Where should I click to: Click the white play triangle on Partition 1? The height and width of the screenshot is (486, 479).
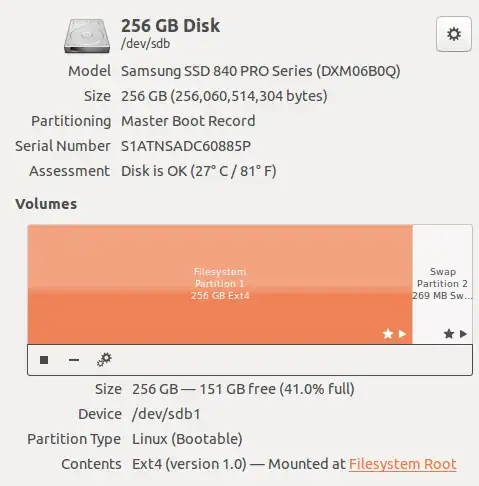(402, 334)
